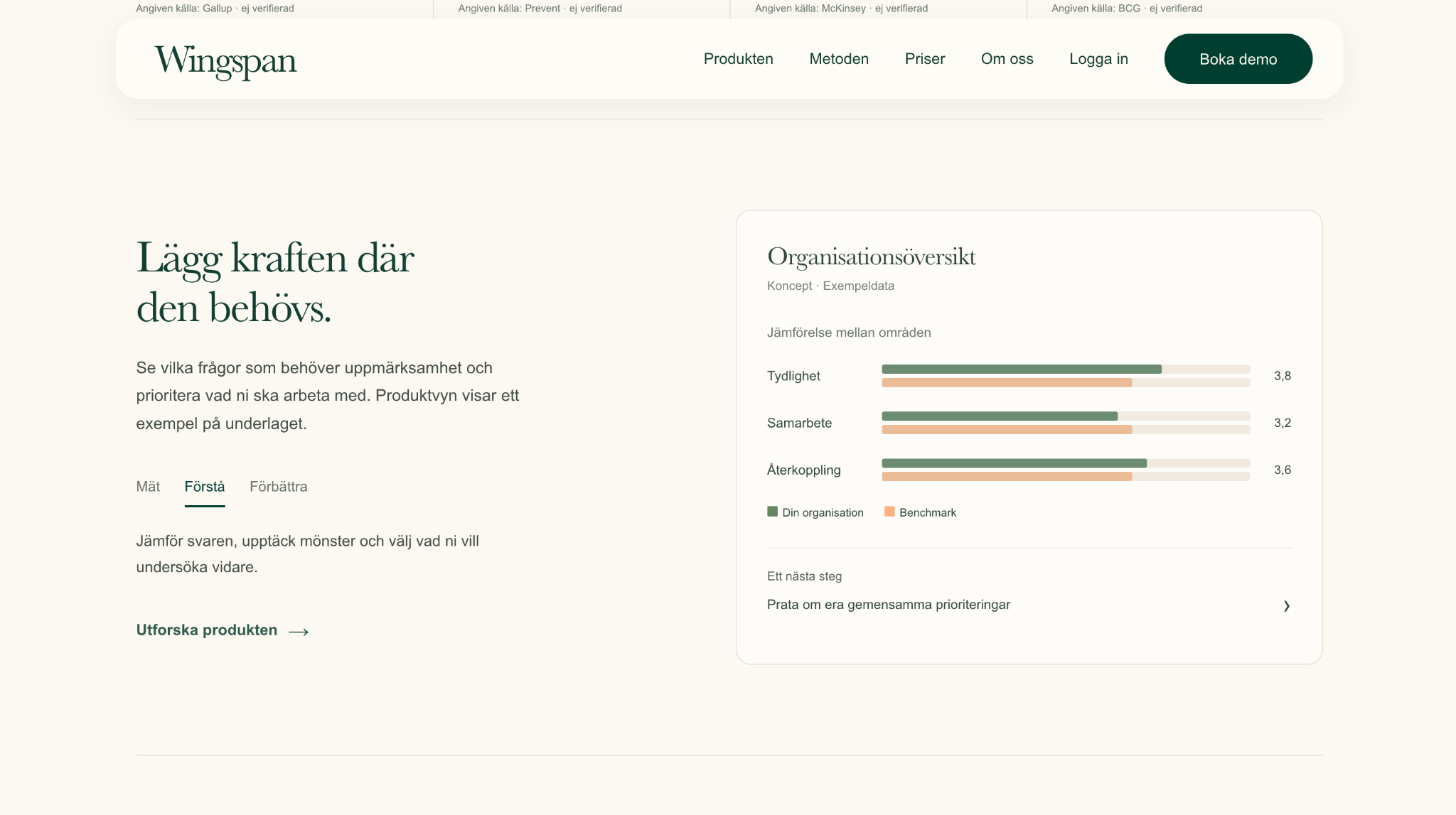Click the orange Benchmark legend swatch
The height and width of the screenshot is (815, 1456).
tap(889, 512)
